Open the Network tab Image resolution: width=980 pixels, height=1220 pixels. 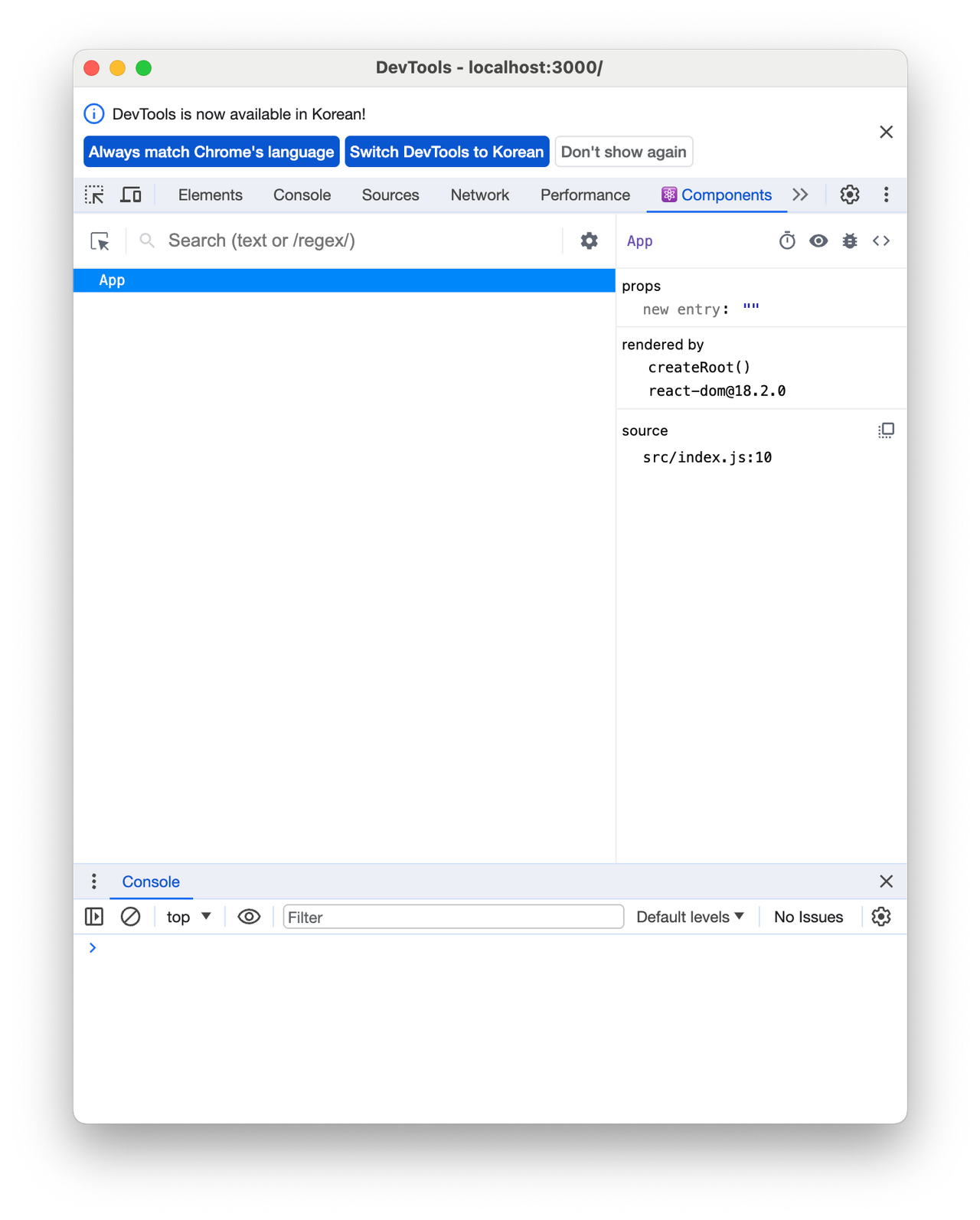479,195
